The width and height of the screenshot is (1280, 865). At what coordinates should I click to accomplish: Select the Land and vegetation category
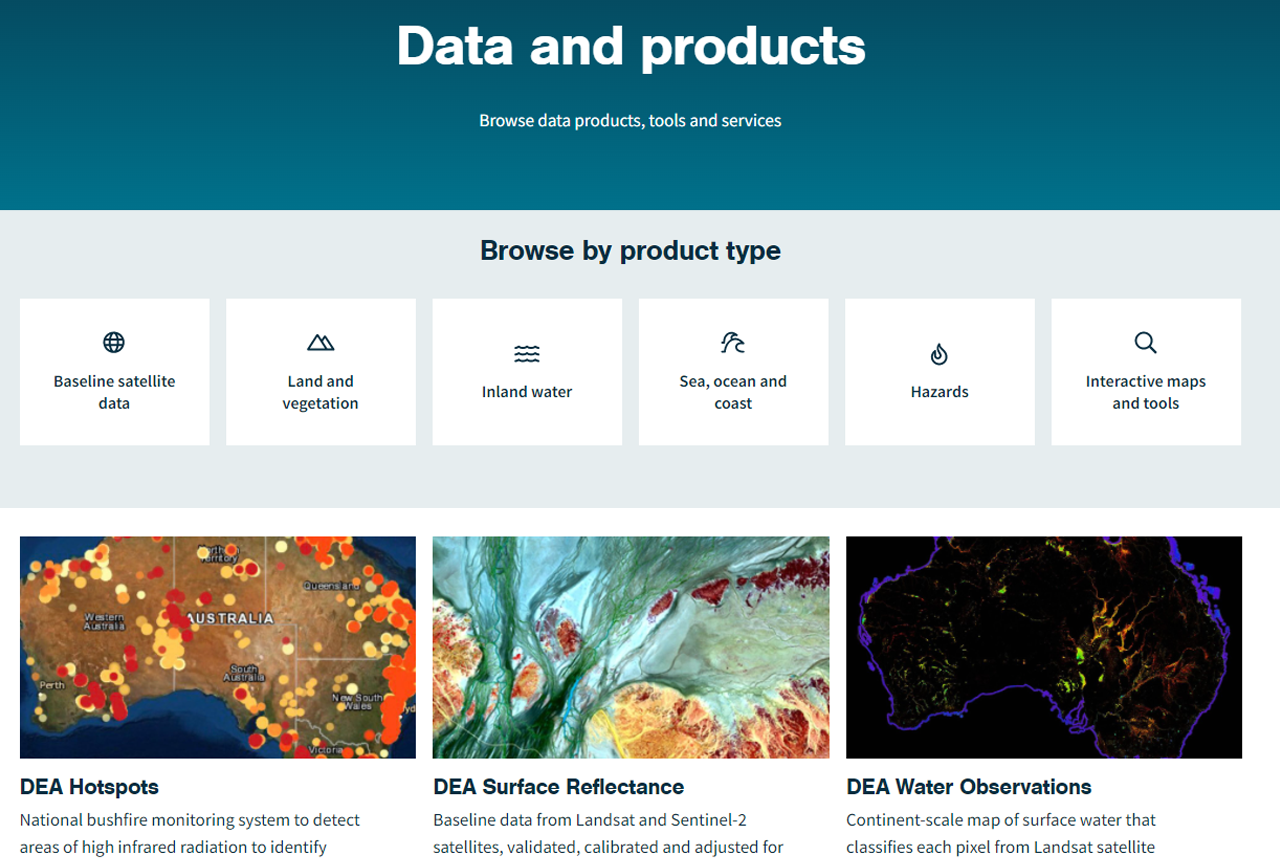[320, 371]
